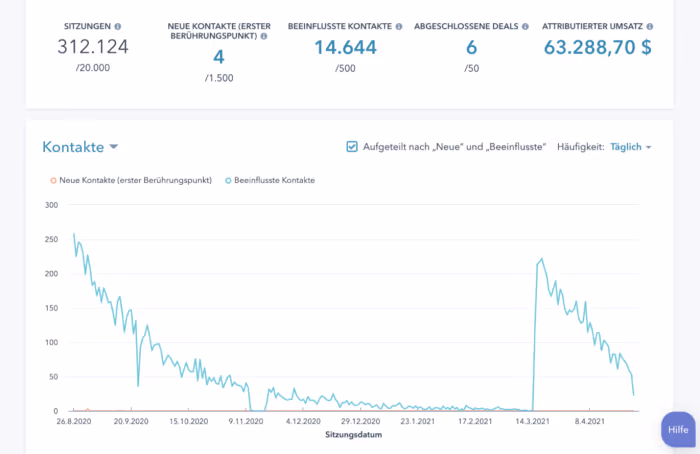
Task: Click the 8.4.2021 axis date
Action: coord(589,421)
